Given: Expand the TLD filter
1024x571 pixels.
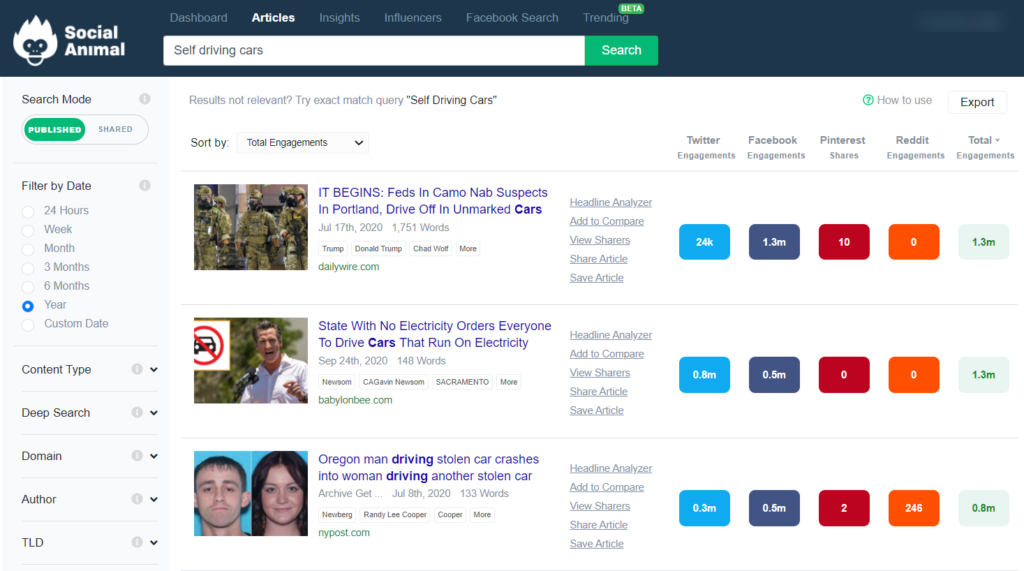Looking at the screenshot, I should point(153,542).
